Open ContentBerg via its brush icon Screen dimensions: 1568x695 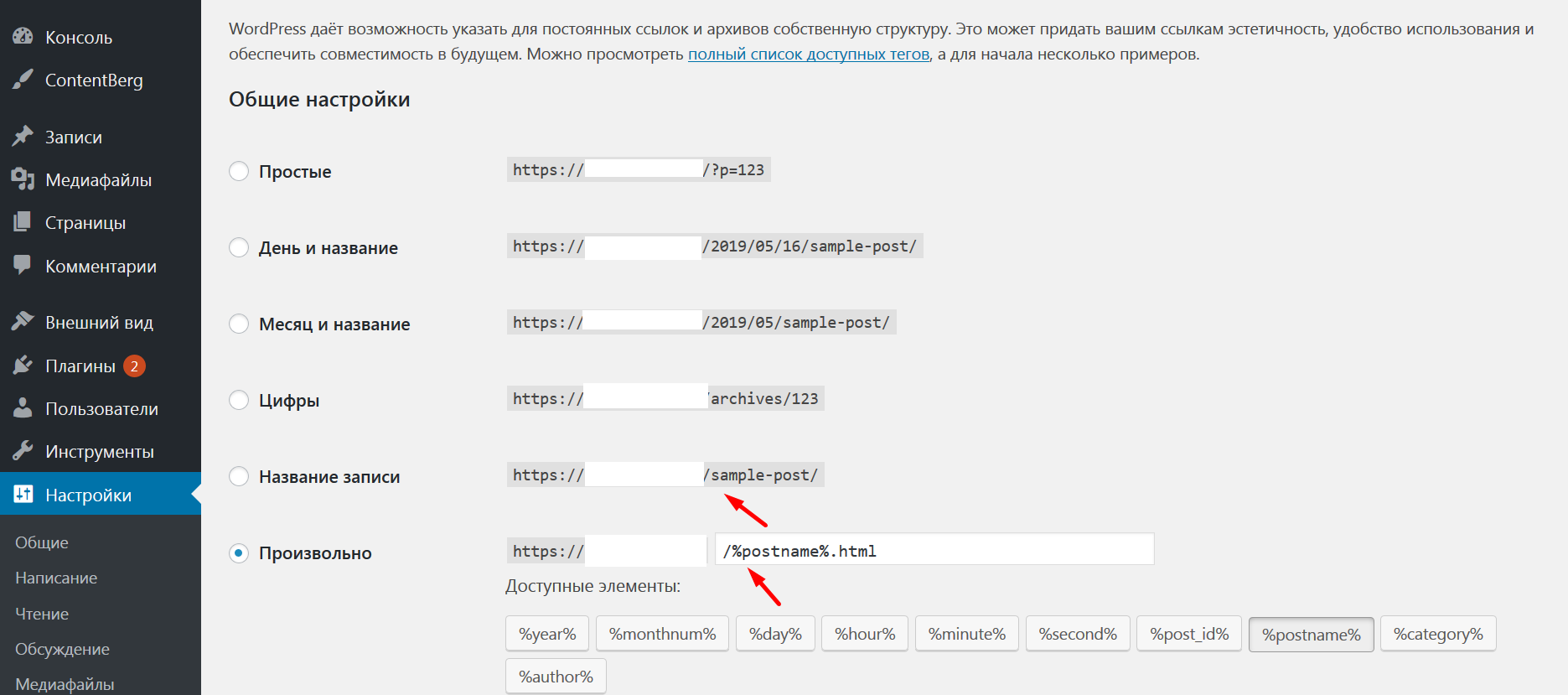coord(23,80)
